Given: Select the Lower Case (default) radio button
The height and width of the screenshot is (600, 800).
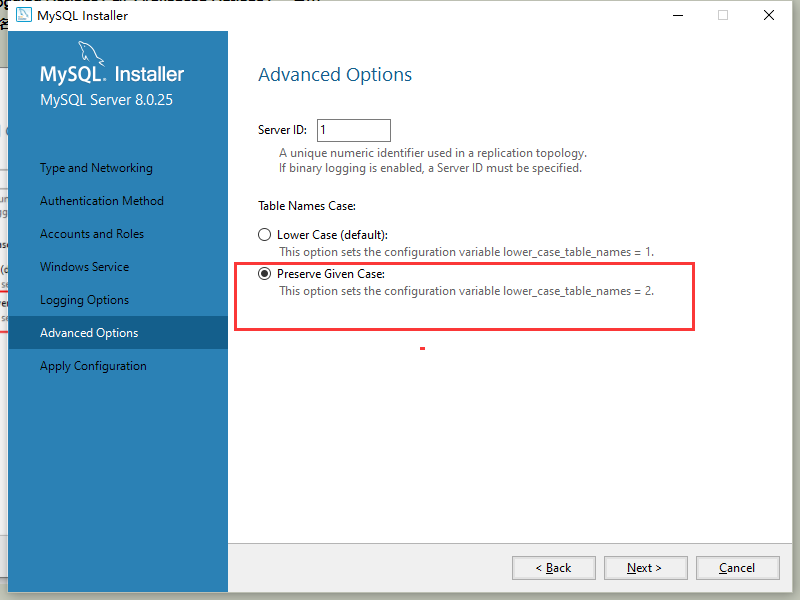Looking at the screenshot, I should (x=265, y=235).
